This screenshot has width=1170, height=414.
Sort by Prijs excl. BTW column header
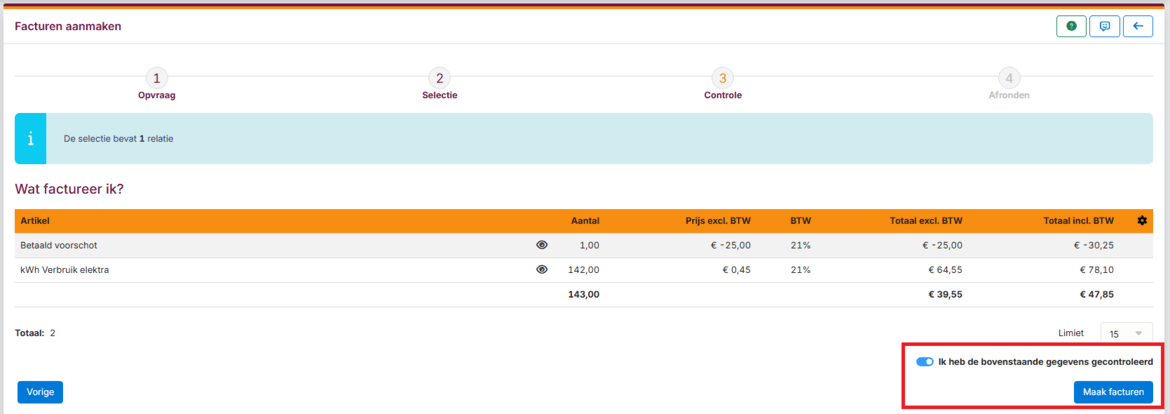point(718,221)
